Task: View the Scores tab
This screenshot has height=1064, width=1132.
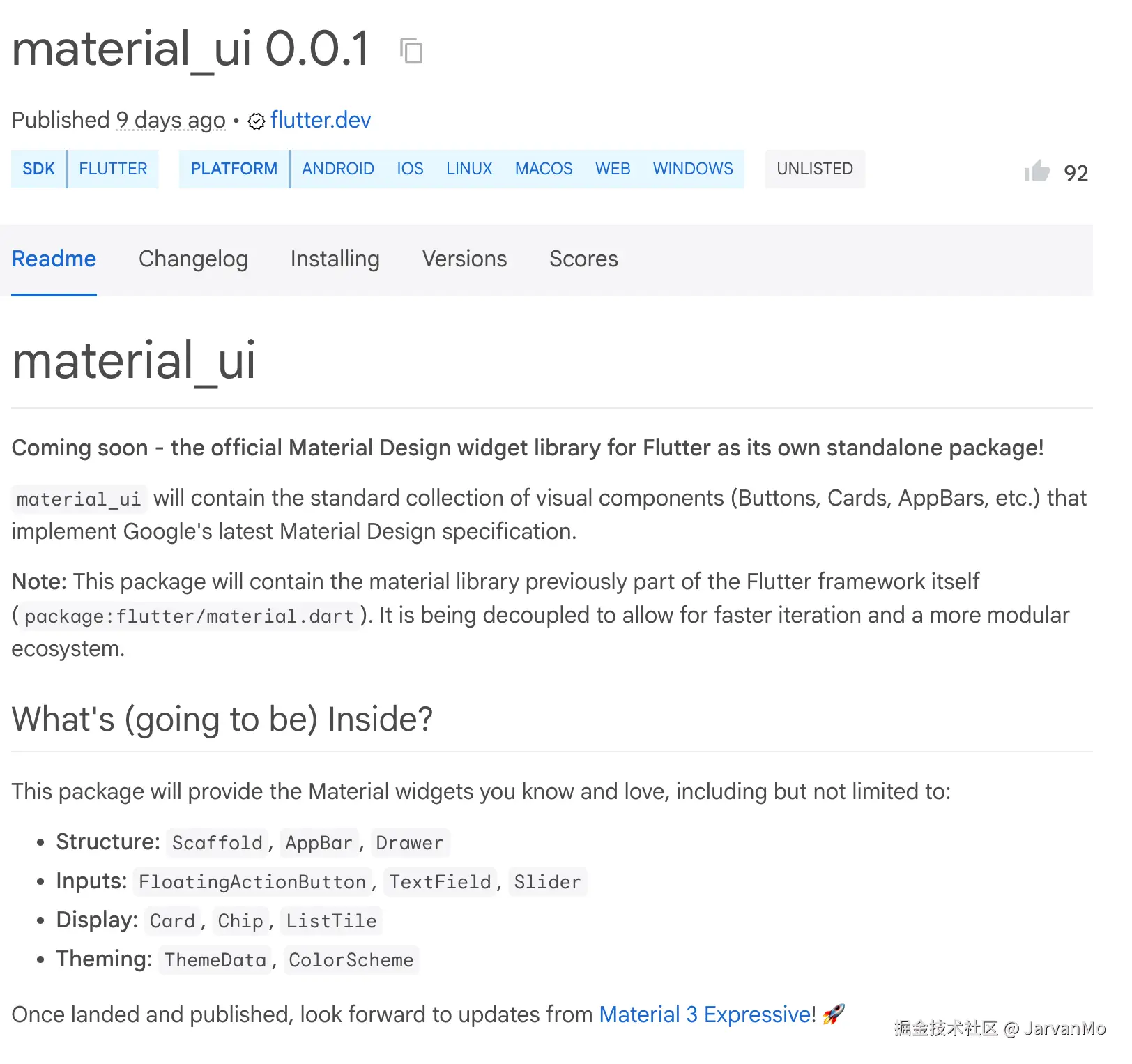Action: click(x=583, y=259)
